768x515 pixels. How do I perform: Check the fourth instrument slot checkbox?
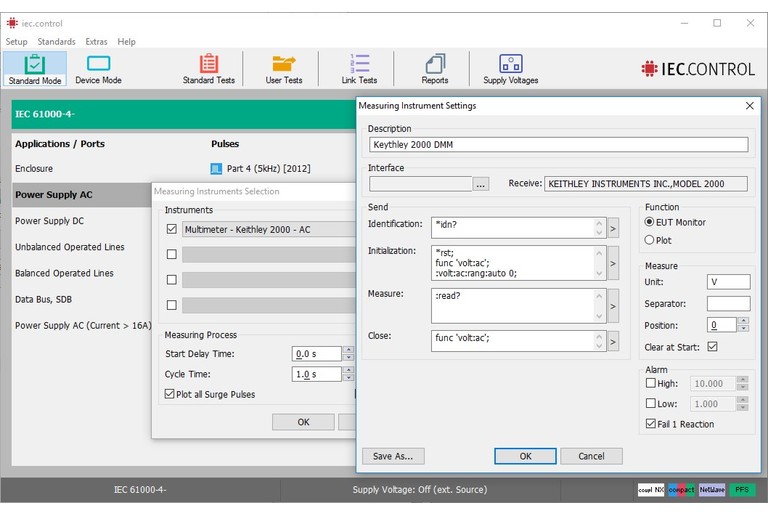[171, 305]
